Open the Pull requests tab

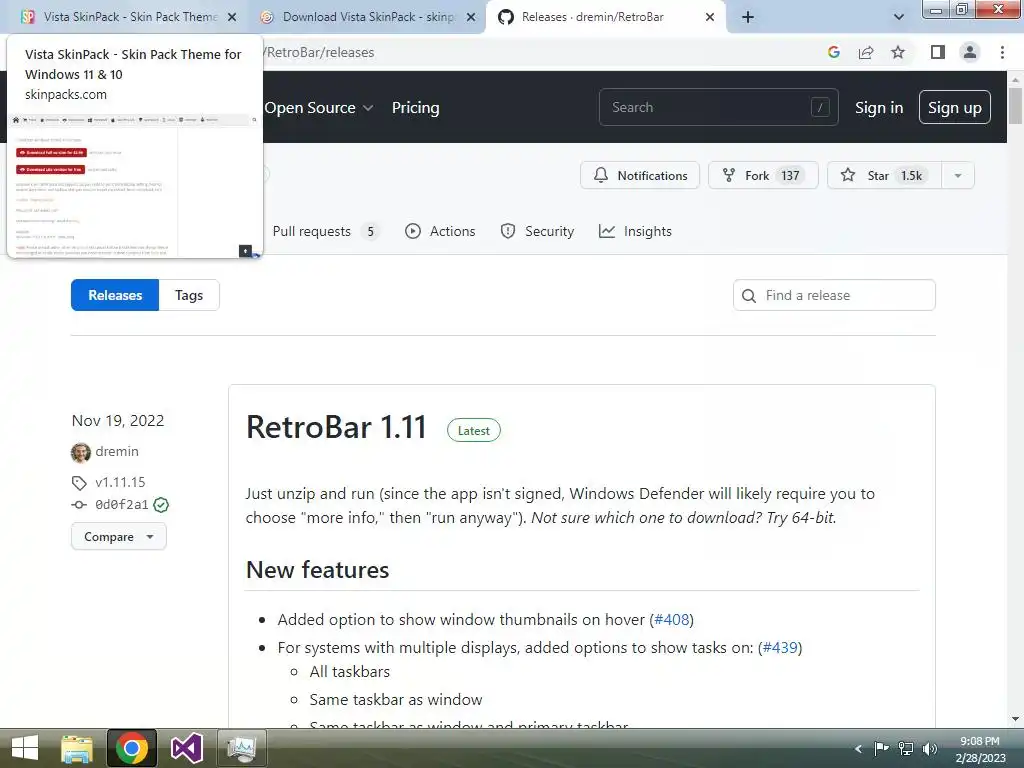click(325, 231)
